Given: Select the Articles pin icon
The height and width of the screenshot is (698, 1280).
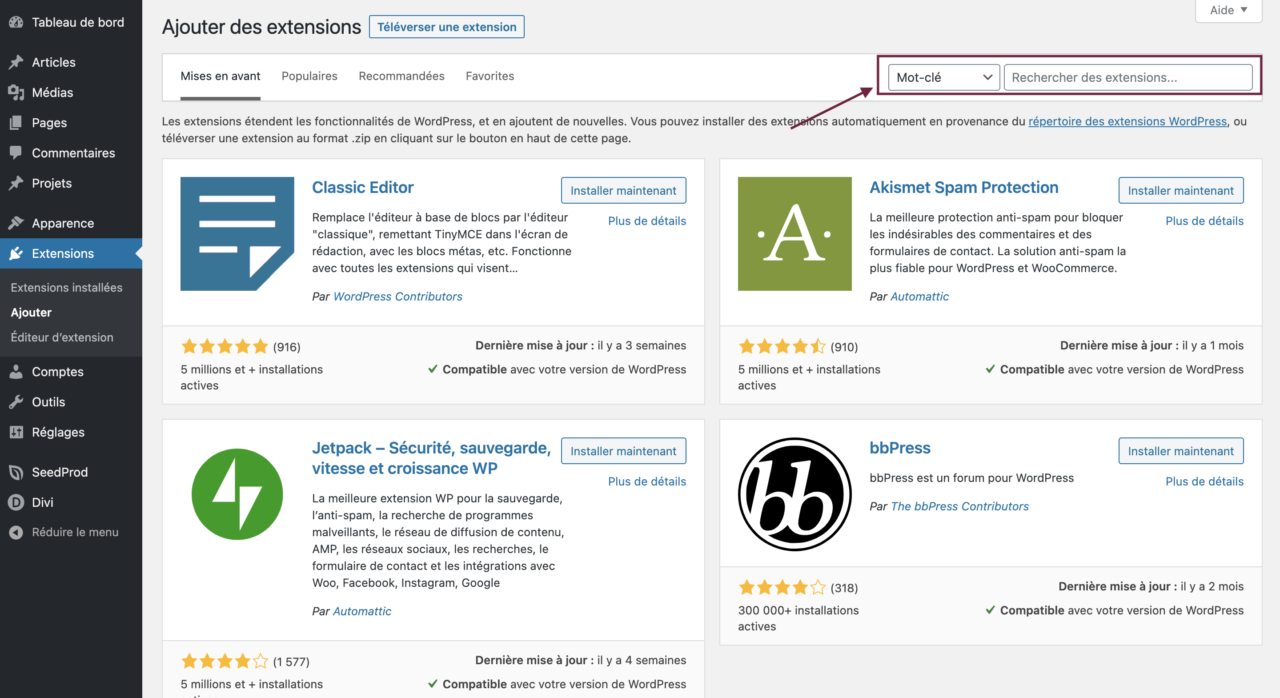Looking at the screenshot, I should tap(16, 61).
